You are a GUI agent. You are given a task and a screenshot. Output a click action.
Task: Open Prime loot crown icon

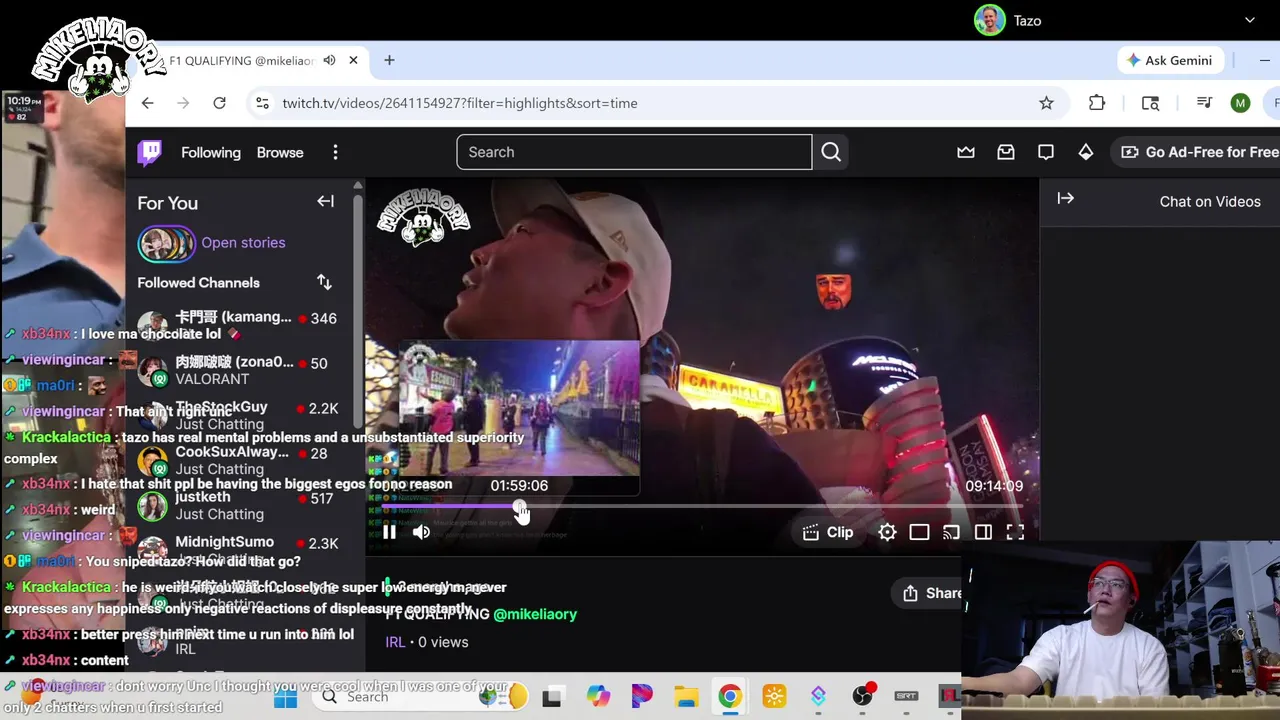click(x=966, y=152)
